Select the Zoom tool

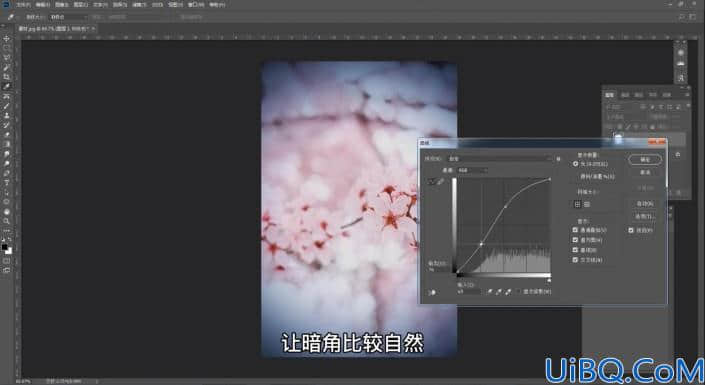click(x=6, y=221)
